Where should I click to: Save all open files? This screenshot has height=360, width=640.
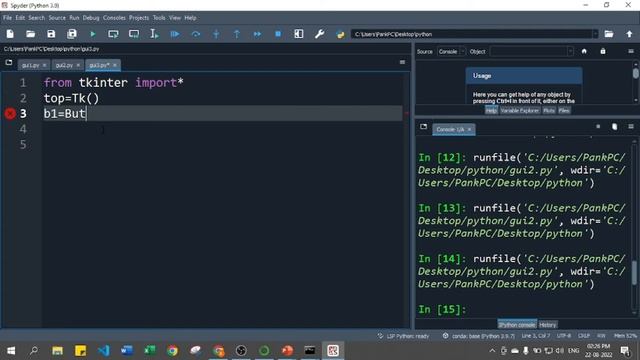click(x=72, y=34)
